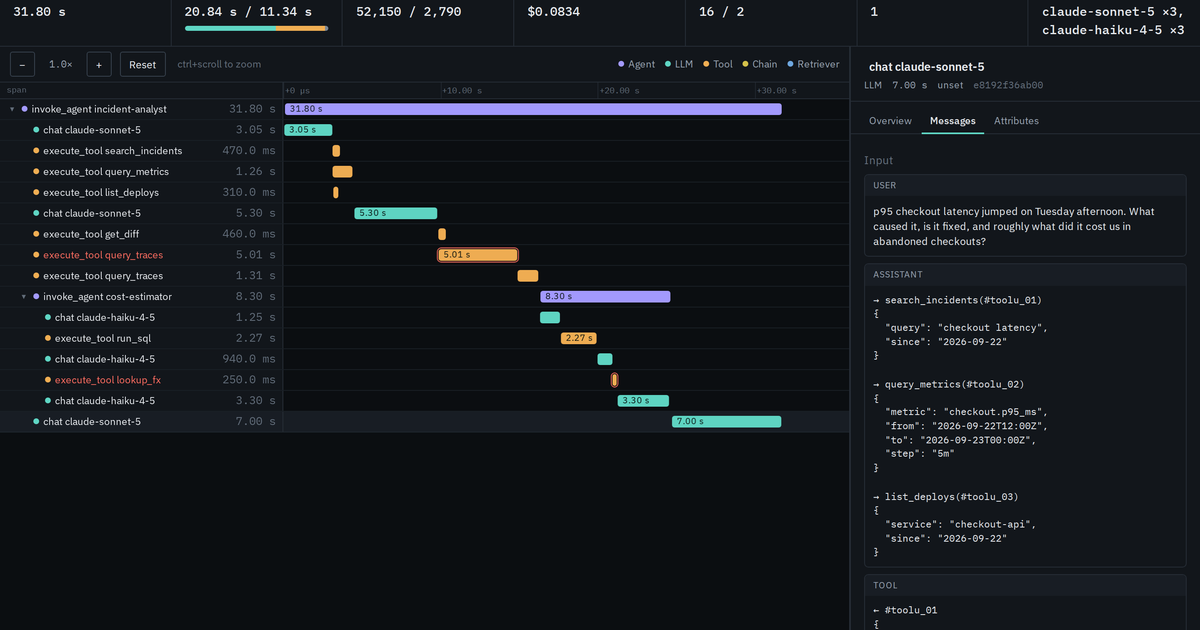Open the execute_tool run_sql span
This screenshot has height=630, width=1200.
pyautogui.click(x=141, y=339)
